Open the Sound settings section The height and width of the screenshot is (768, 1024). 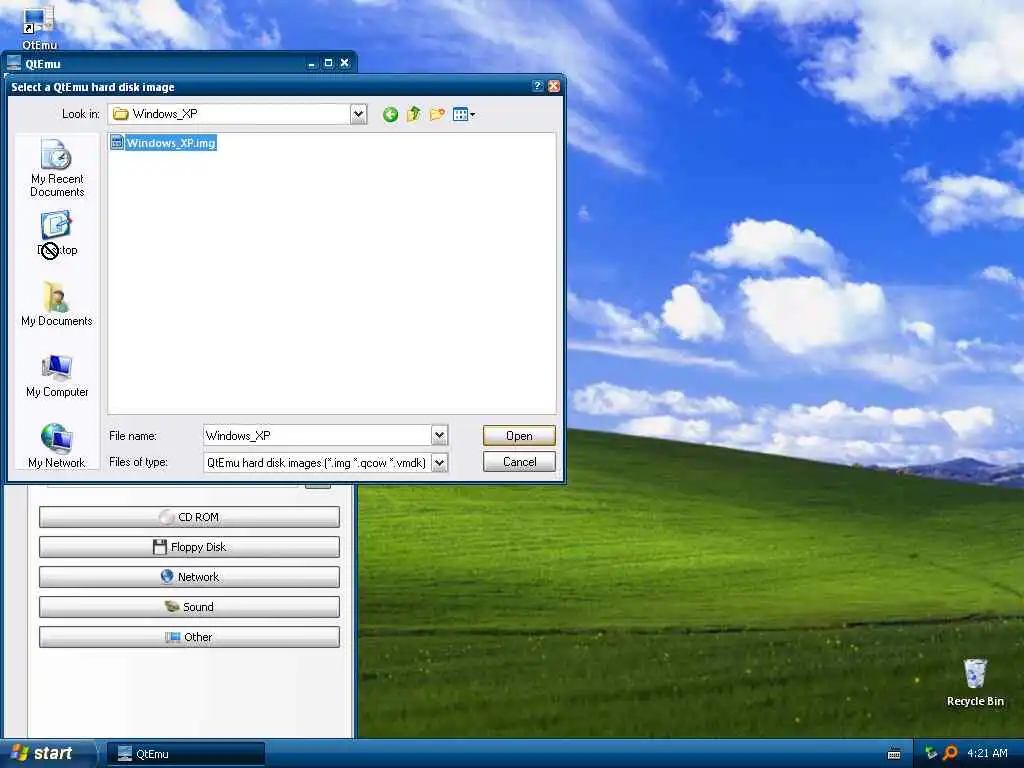click(189, 607)
